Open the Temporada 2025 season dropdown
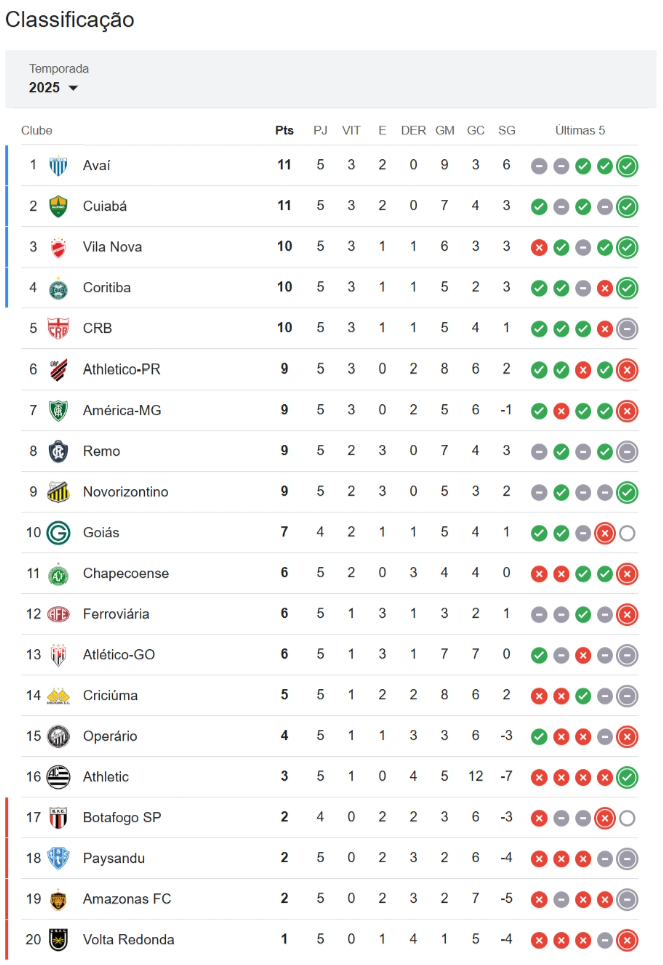This screenshot has height=965, width=663. 54,87
